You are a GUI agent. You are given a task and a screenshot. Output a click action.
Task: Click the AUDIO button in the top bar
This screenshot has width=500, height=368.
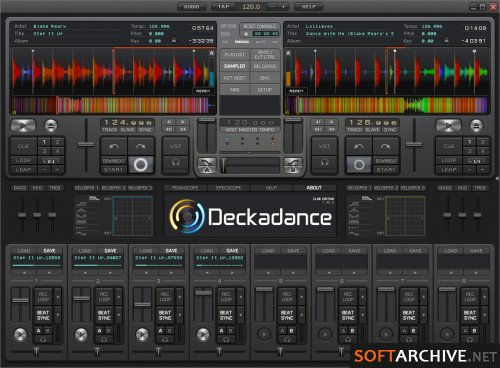(192, 6)
